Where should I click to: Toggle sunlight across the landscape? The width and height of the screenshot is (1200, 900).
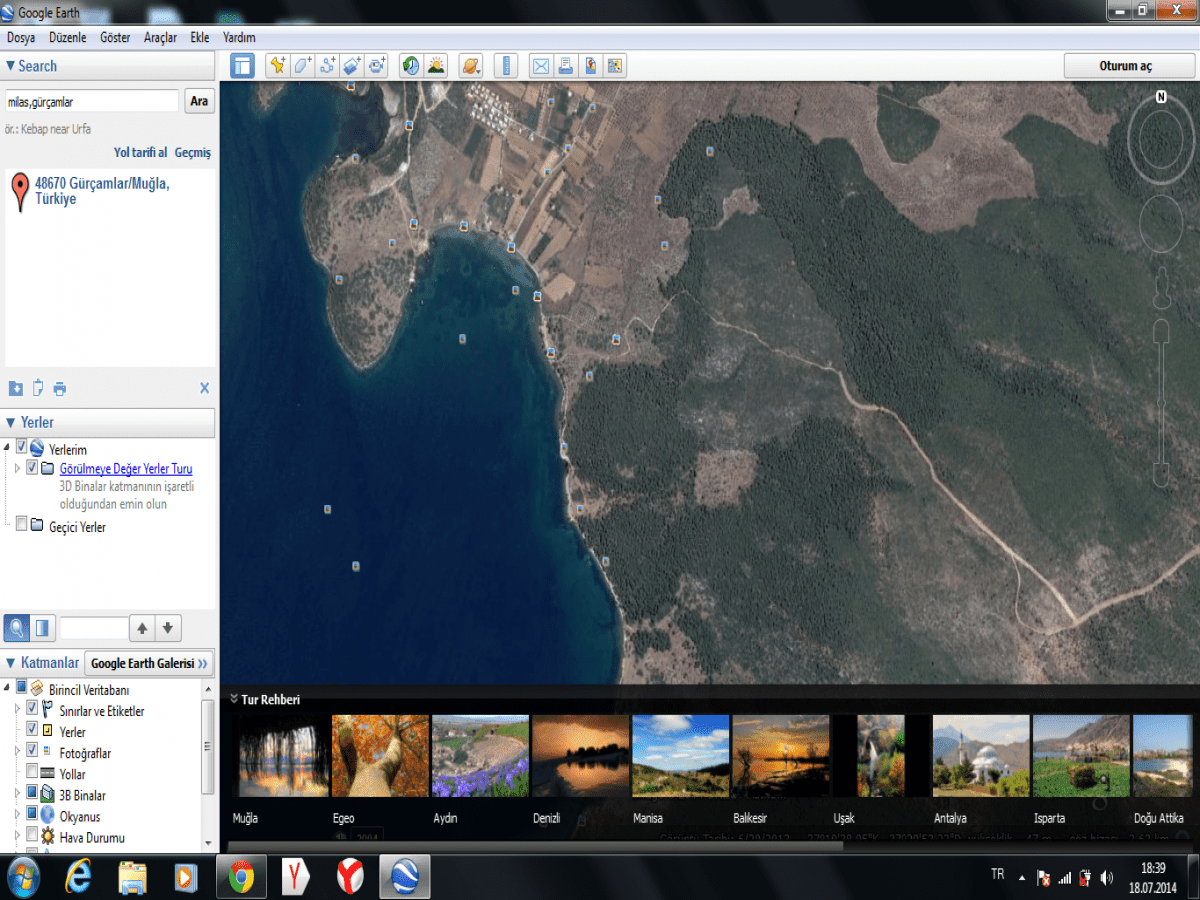[436, 66]
